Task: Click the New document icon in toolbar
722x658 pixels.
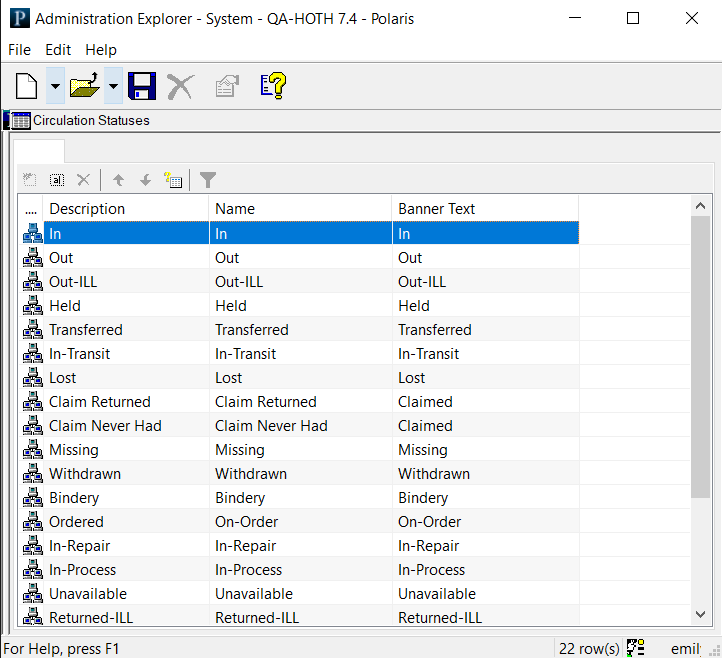Action: tap(27, 86)
